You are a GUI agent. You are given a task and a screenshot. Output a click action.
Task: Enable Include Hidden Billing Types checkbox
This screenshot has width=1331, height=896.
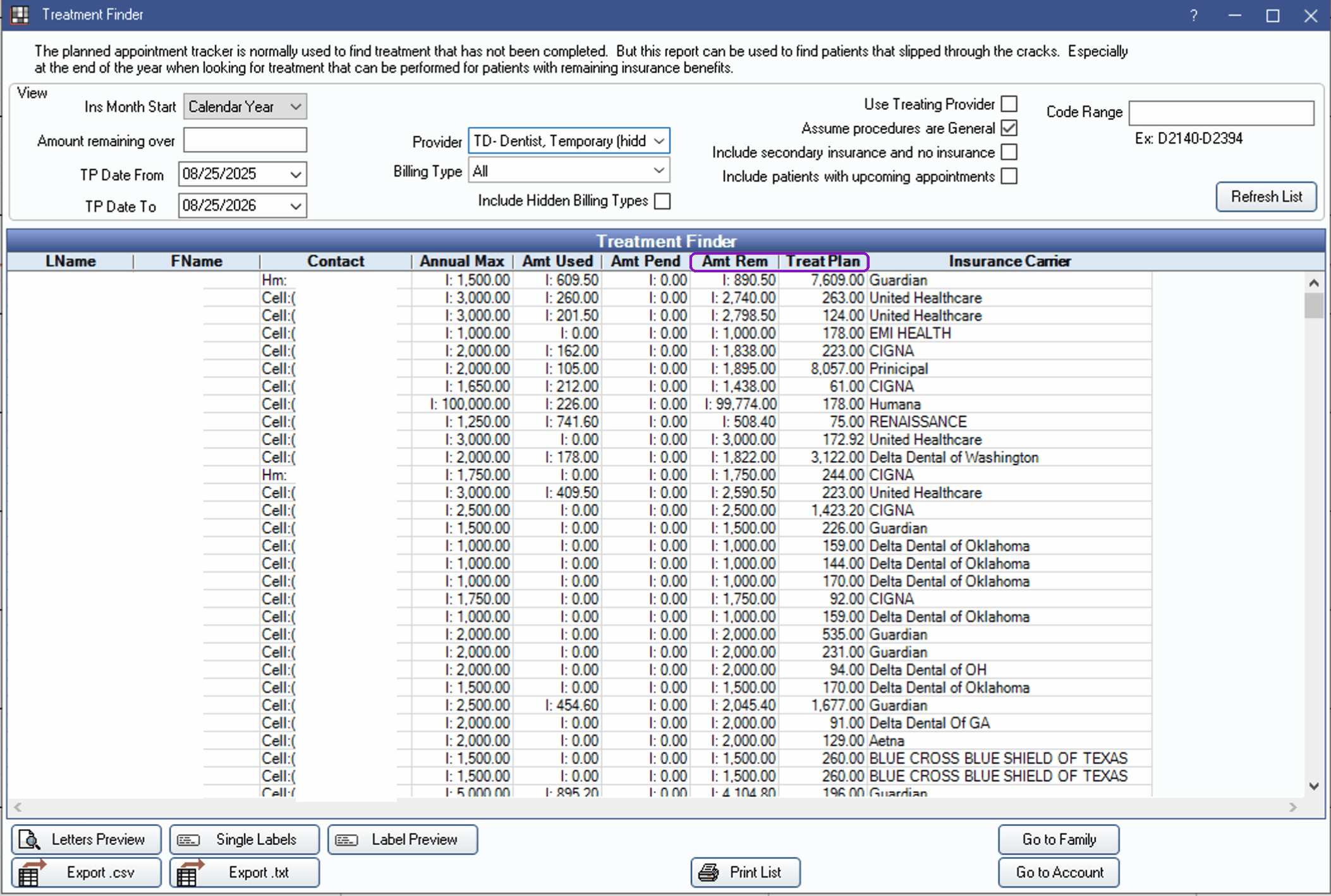click(x=662, y=201)
